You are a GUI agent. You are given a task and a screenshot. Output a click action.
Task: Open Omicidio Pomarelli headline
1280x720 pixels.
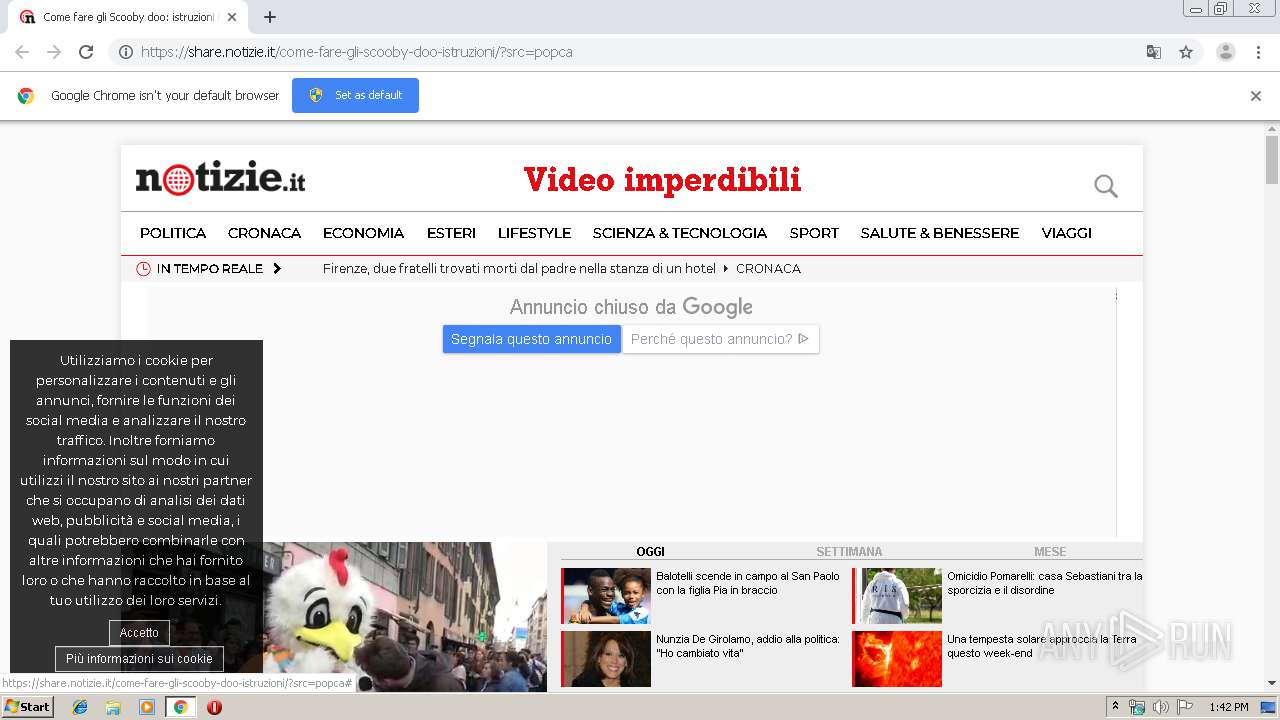click(x=1044, y=583)
